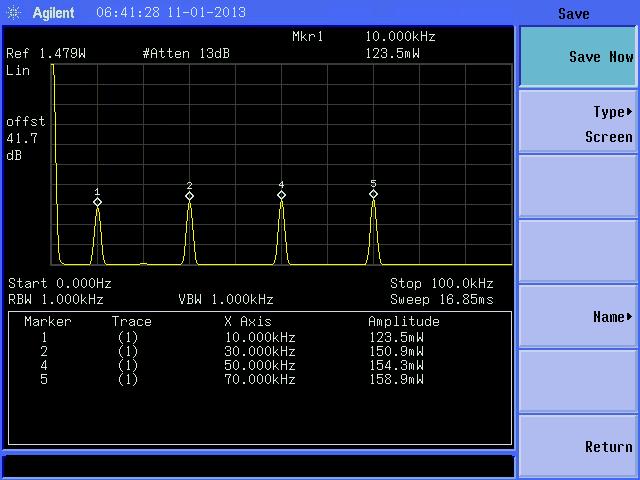Screen dimensions: 640x480
Task: Click the Stop 100.0kHz frequency readout
Action: 442,283
